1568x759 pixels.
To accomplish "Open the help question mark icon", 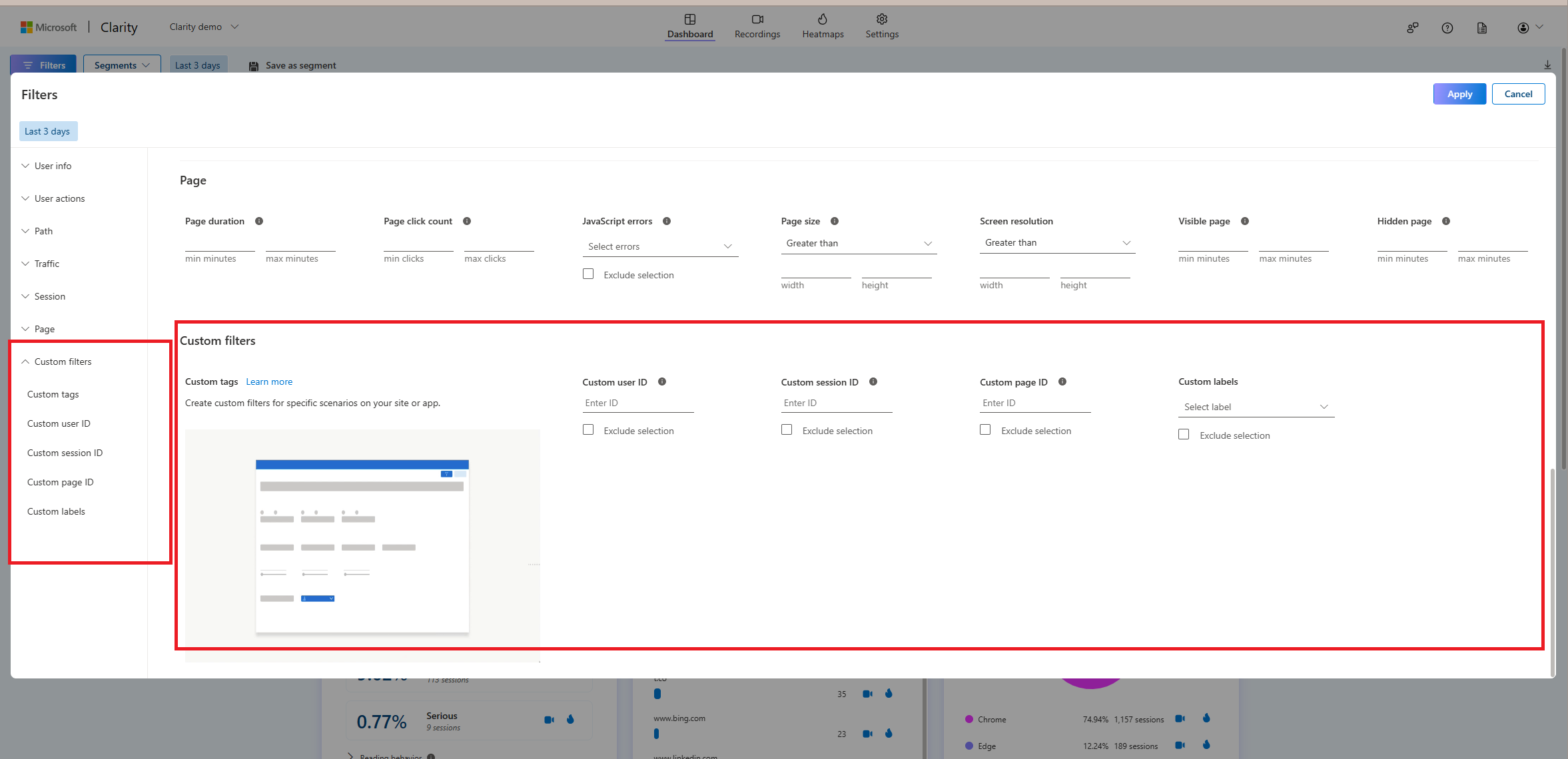I will pyautogui.click(x=1447, y=28).
